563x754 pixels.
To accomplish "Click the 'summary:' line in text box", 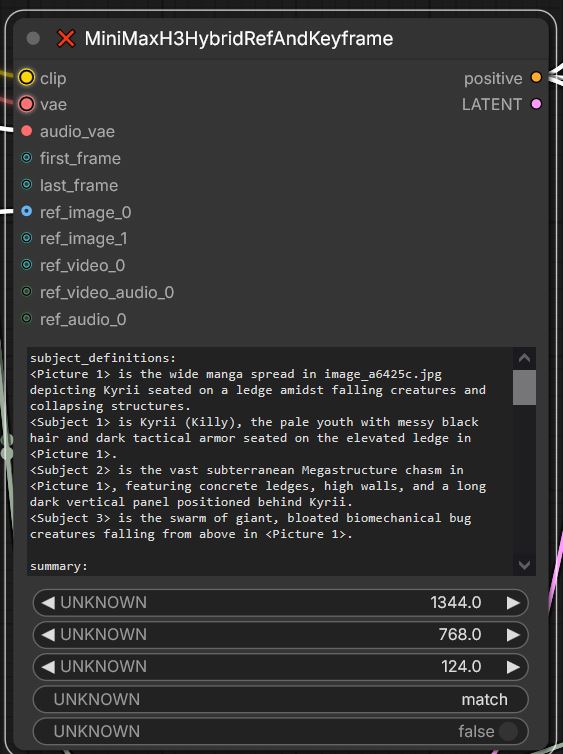I will [59, 566].
